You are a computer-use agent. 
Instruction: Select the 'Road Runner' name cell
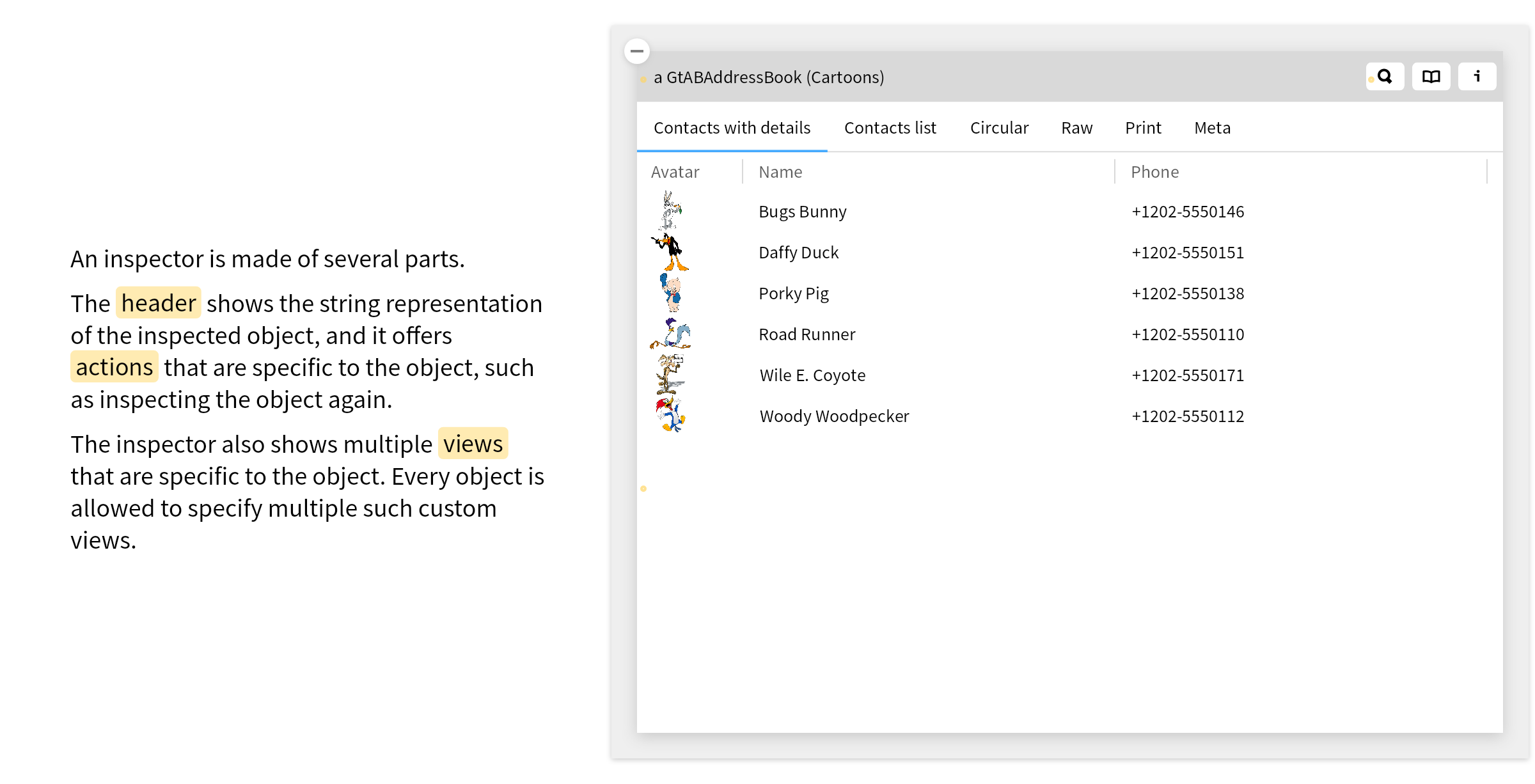click(807, 334)
